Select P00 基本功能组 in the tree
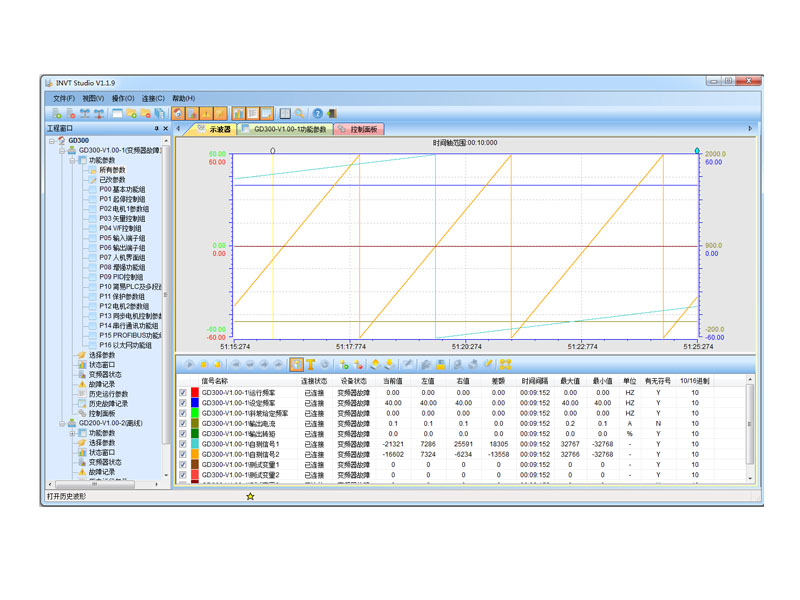This screenshot has height=600, width=800. pyautogui.click(x=121, y=189)
